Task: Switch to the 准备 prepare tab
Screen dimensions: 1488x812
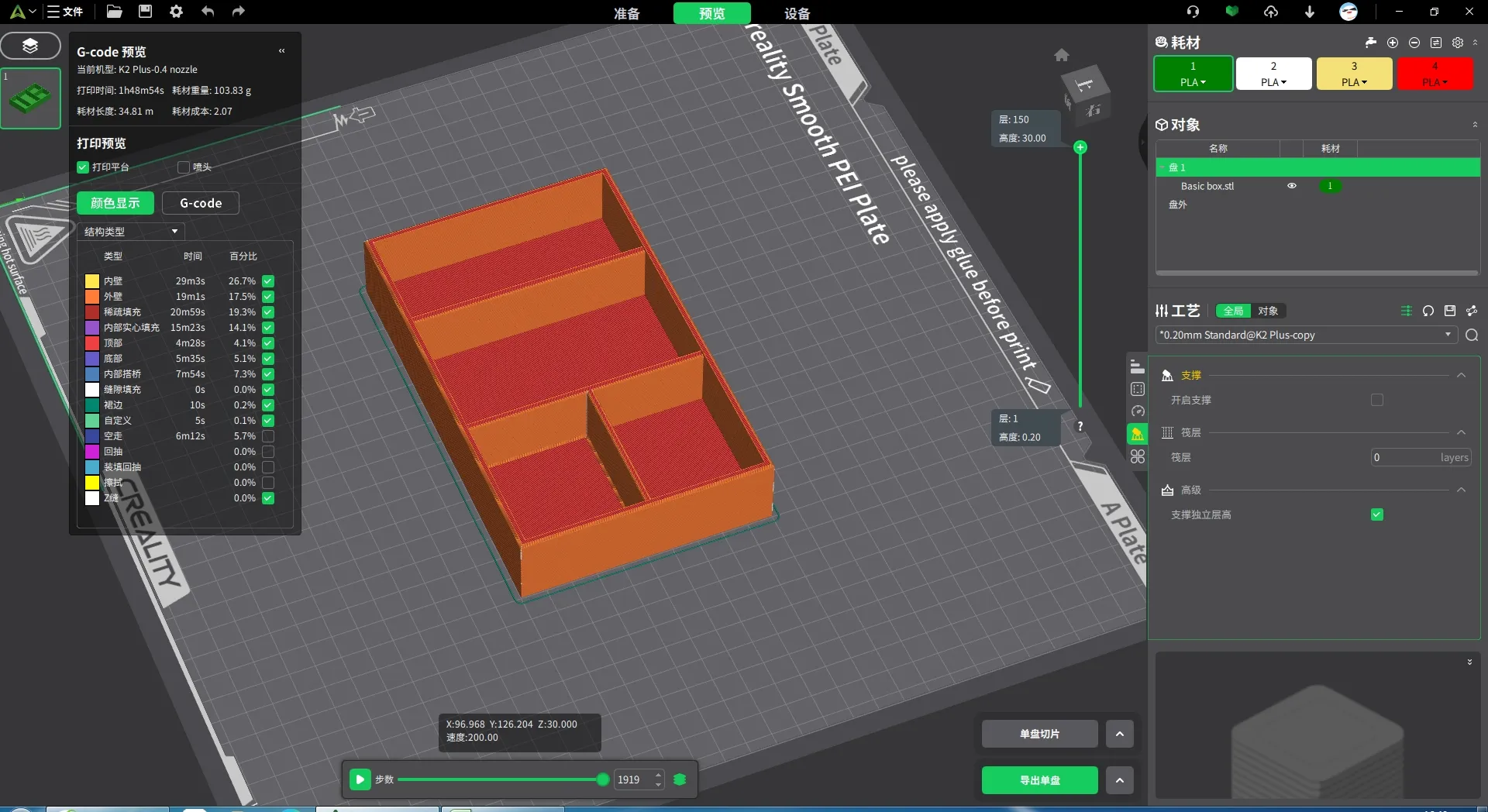Action: (628, 13)
